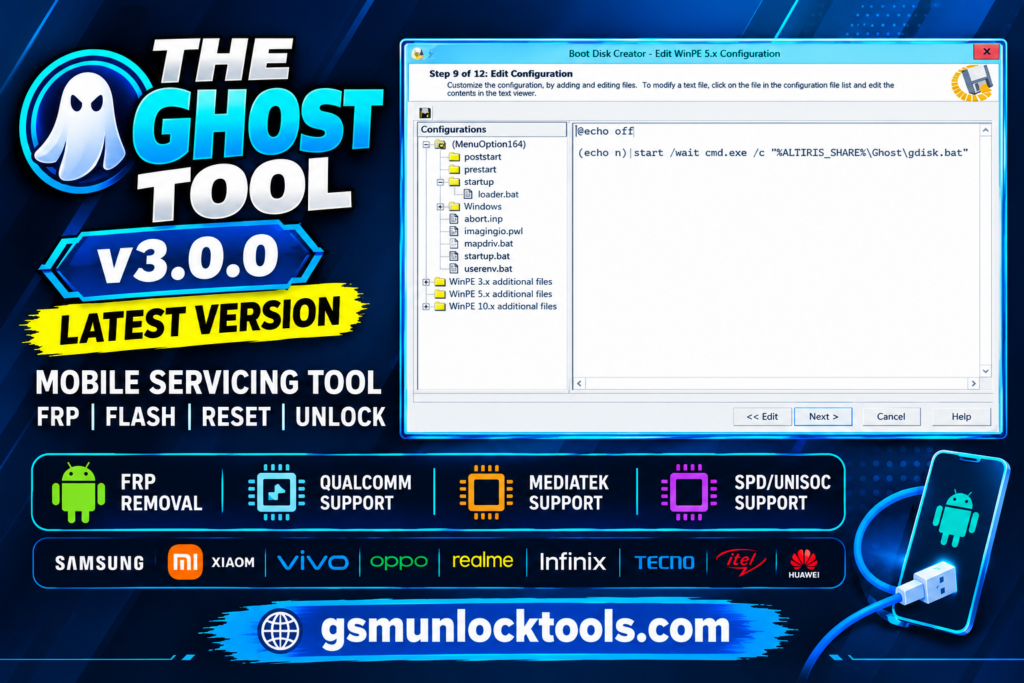Image resolution: width=1024 pixels, height=683 pixels.
Task: Click the horizontal scrollbar left arrow
Action: pyautogui.click(x=579, y=383)
